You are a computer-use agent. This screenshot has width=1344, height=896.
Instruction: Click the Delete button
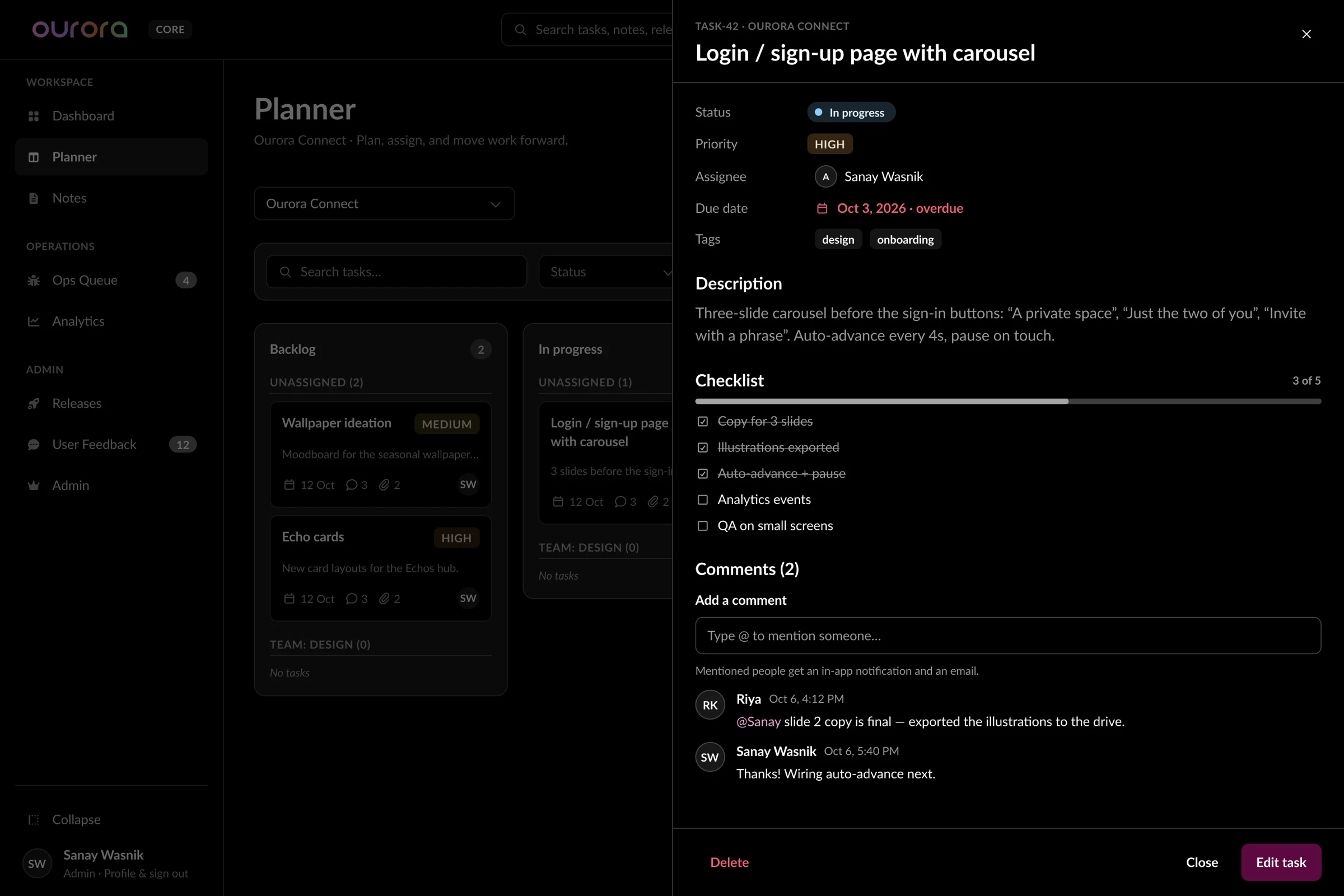(729, 862)
